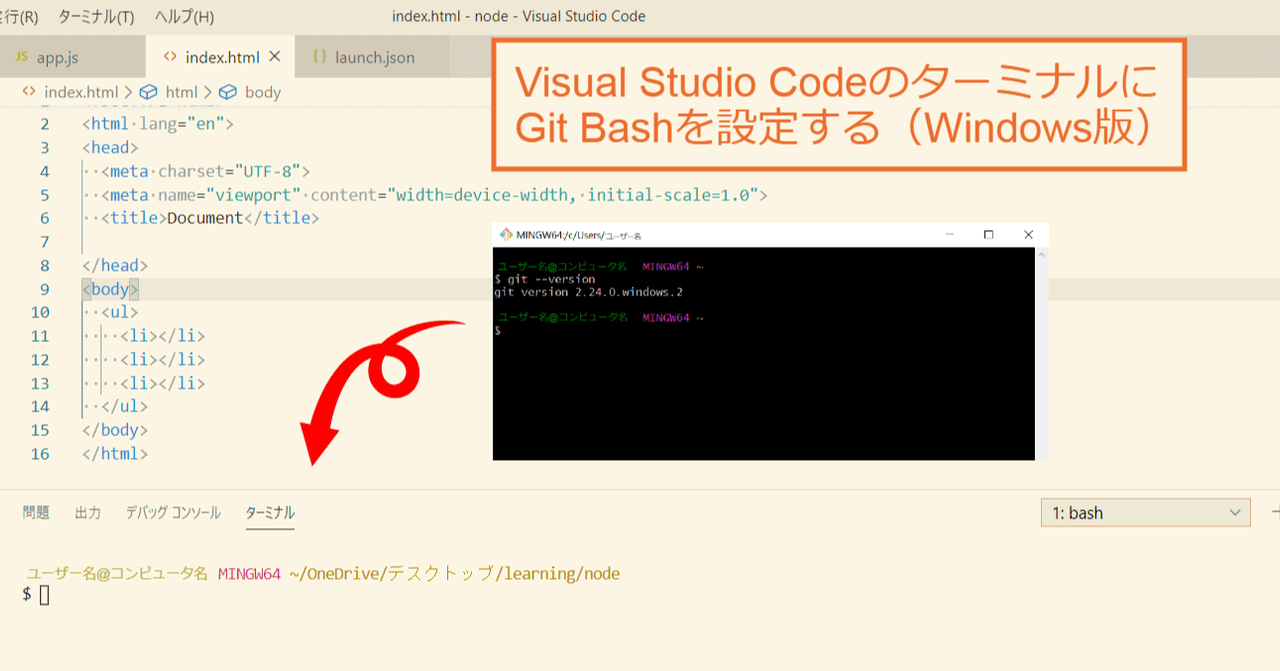Select the ターミナル panel tab
The image size is (1280, 671).
click(268, 512)
